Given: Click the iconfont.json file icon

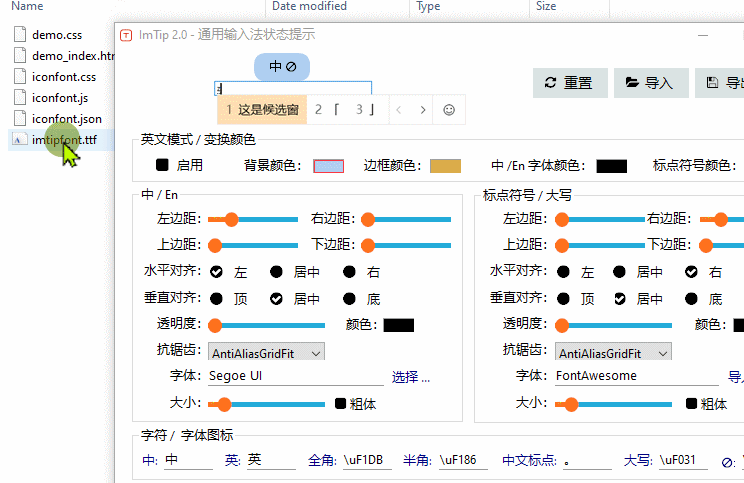Looking at the screenshot, I should [20, 118].
